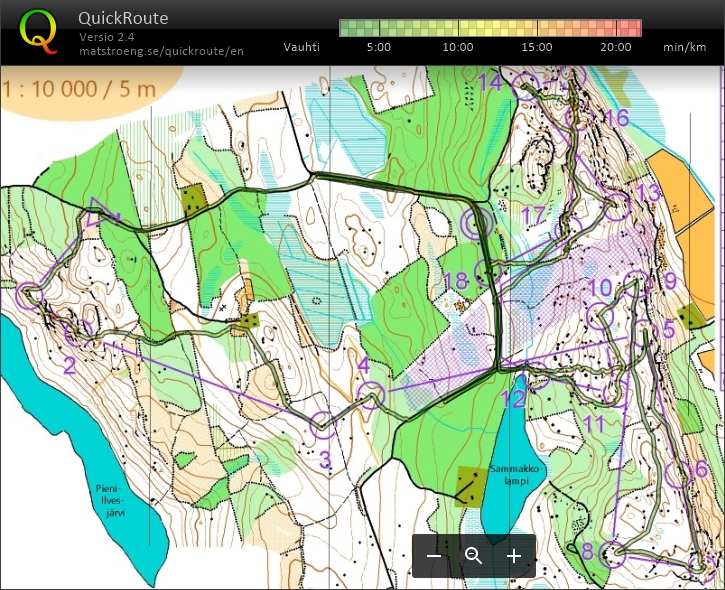Screen dimensions: 725x590
Task: Click the Vauhti pace label
Action: 302,47
